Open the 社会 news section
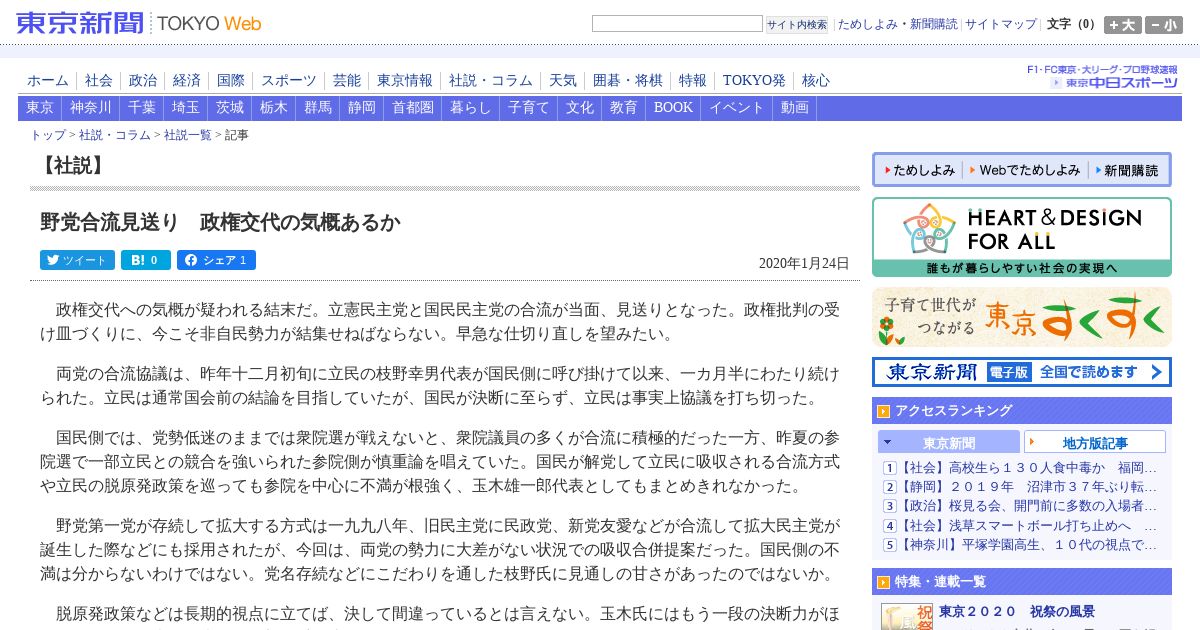This screenshot has width=1200, height=630. point(99,80)
